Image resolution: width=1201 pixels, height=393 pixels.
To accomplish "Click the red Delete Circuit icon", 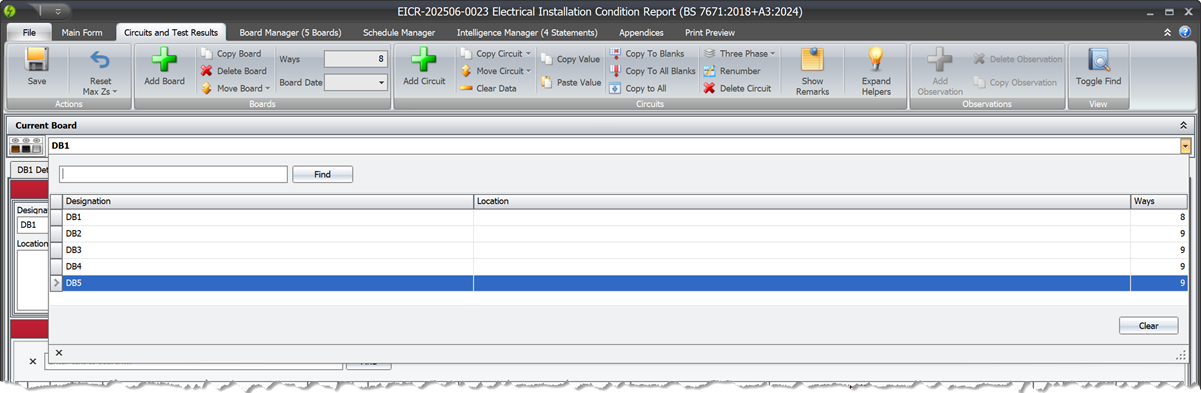I will pos(710,88).
